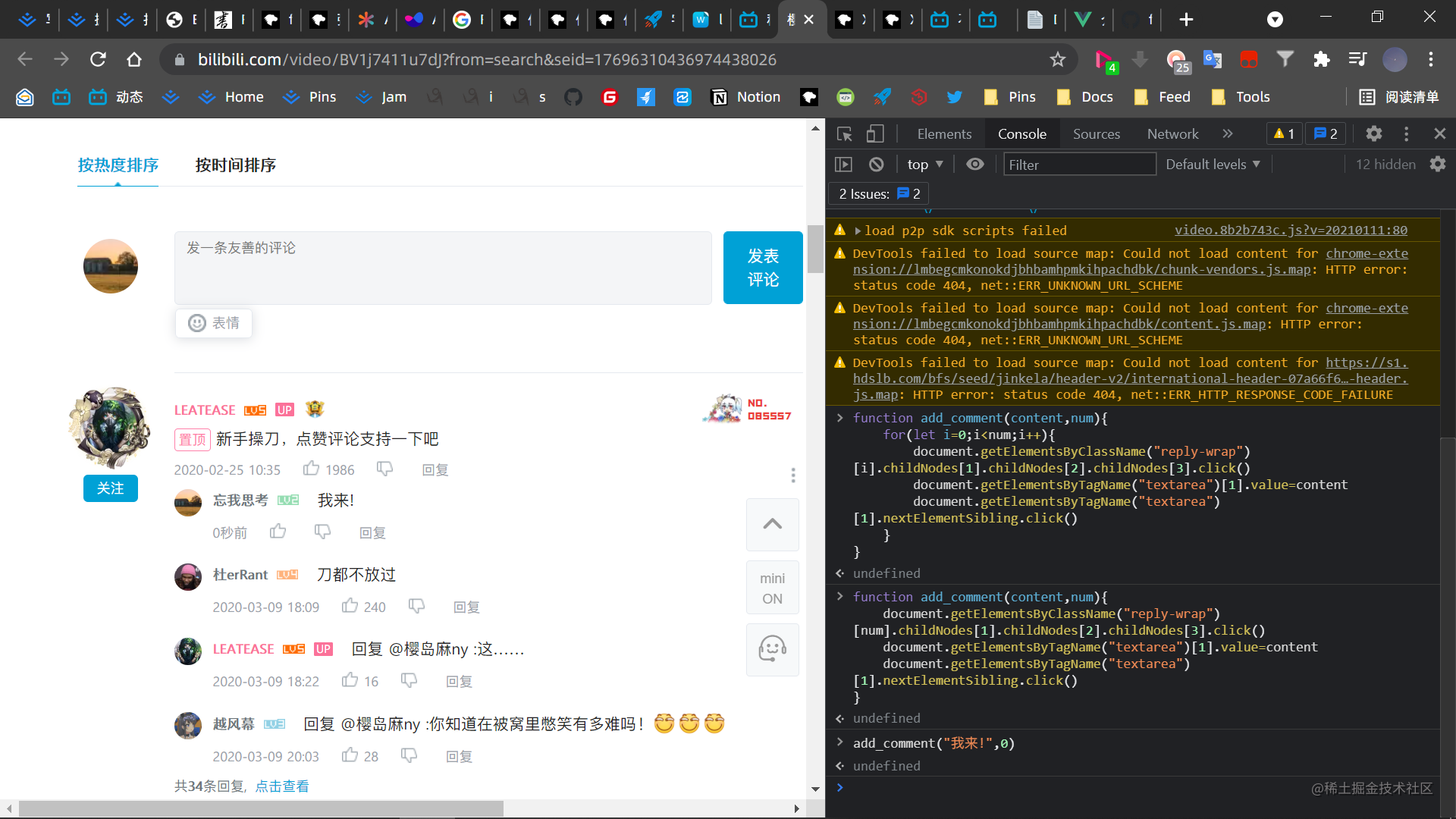Open the top context dropdown
Image resolution: width=1456 pixels, height=819 pixels.
pyautogui.click(x=924, y=165)
